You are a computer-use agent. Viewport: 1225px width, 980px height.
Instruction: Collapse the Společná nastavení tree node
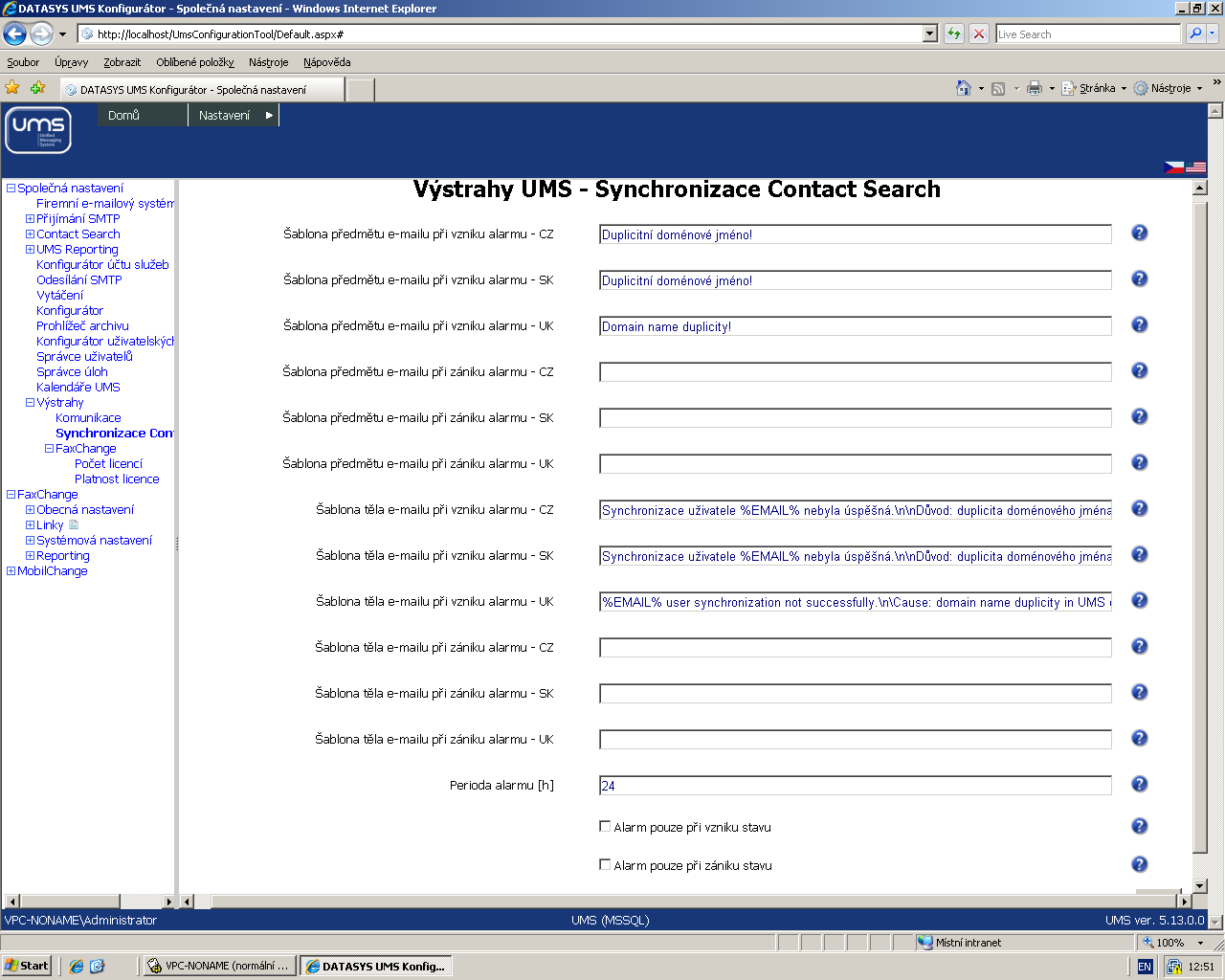click(x=11, y=189)
